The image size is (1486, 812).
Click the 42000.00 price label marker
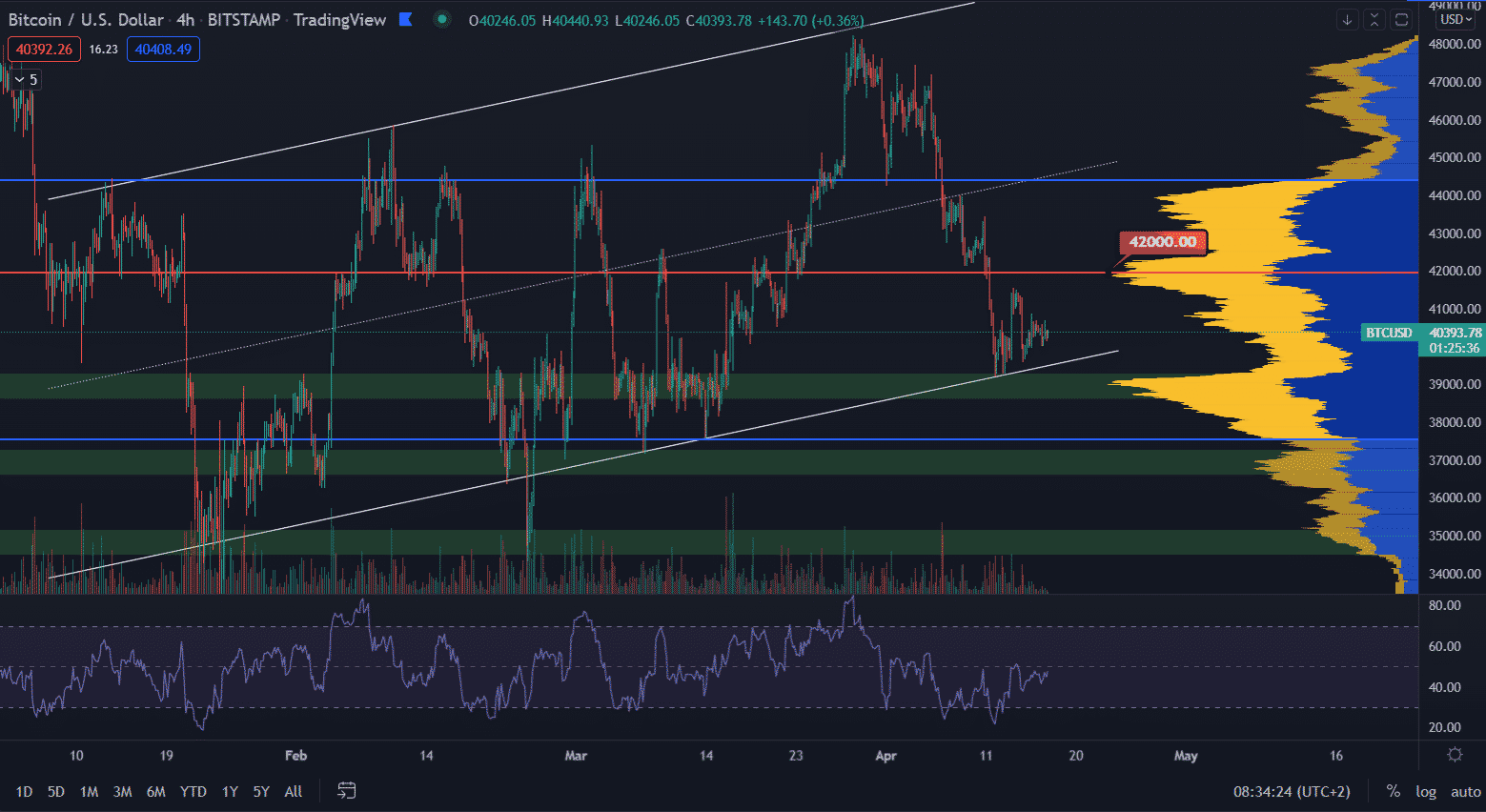(x=1163, y=242)
